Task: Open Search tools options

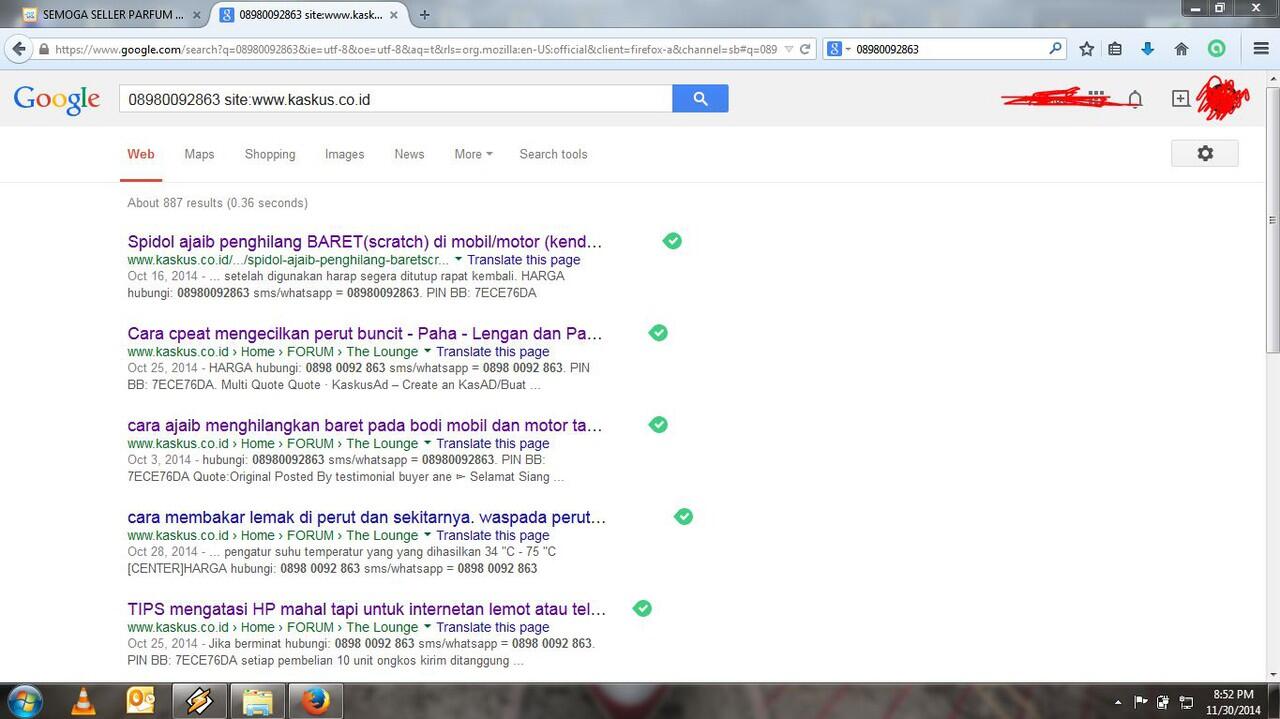Action: pyautogui.click(x=553, y=154)
